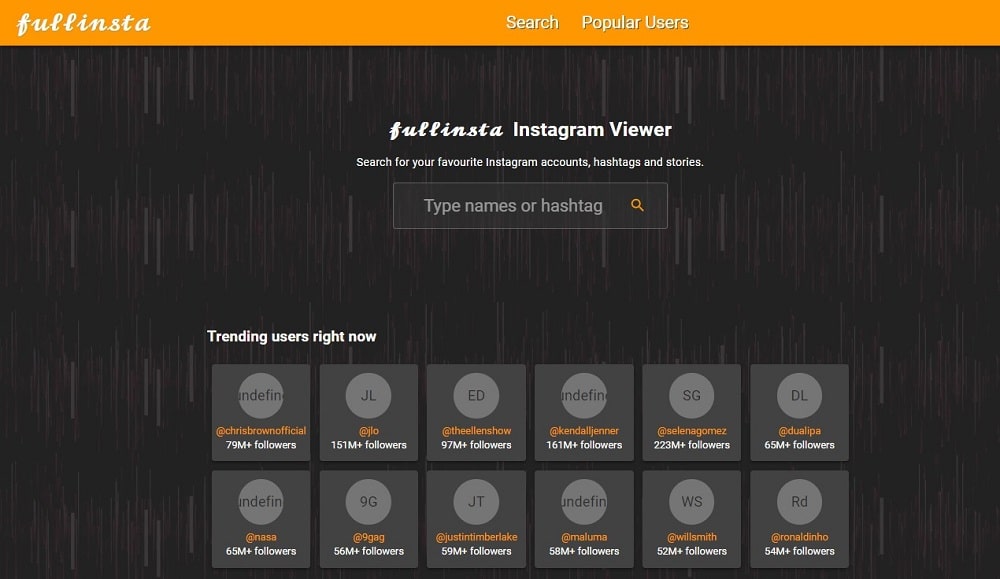
Task: Click the orange magnifier search icon
Action: tap(637, 205)
